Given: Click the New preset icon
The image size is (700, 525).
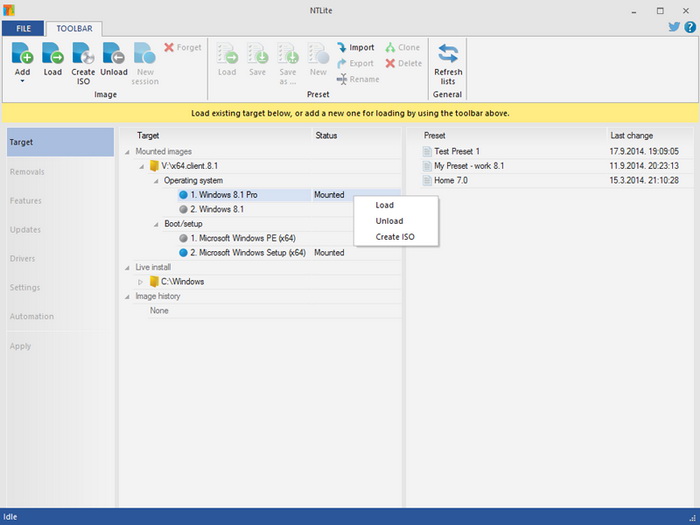Looking at the screenshot, I should [x=318, y=54].
